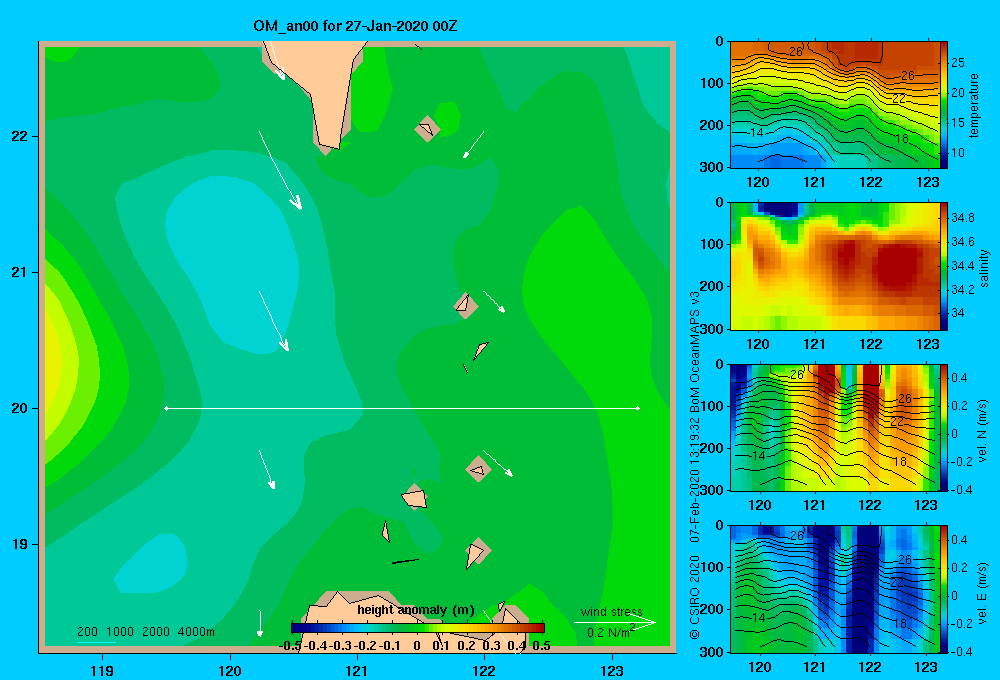Click the "18" contour label in vel. N panel
1000x680 pixels.
click(900, 461)
